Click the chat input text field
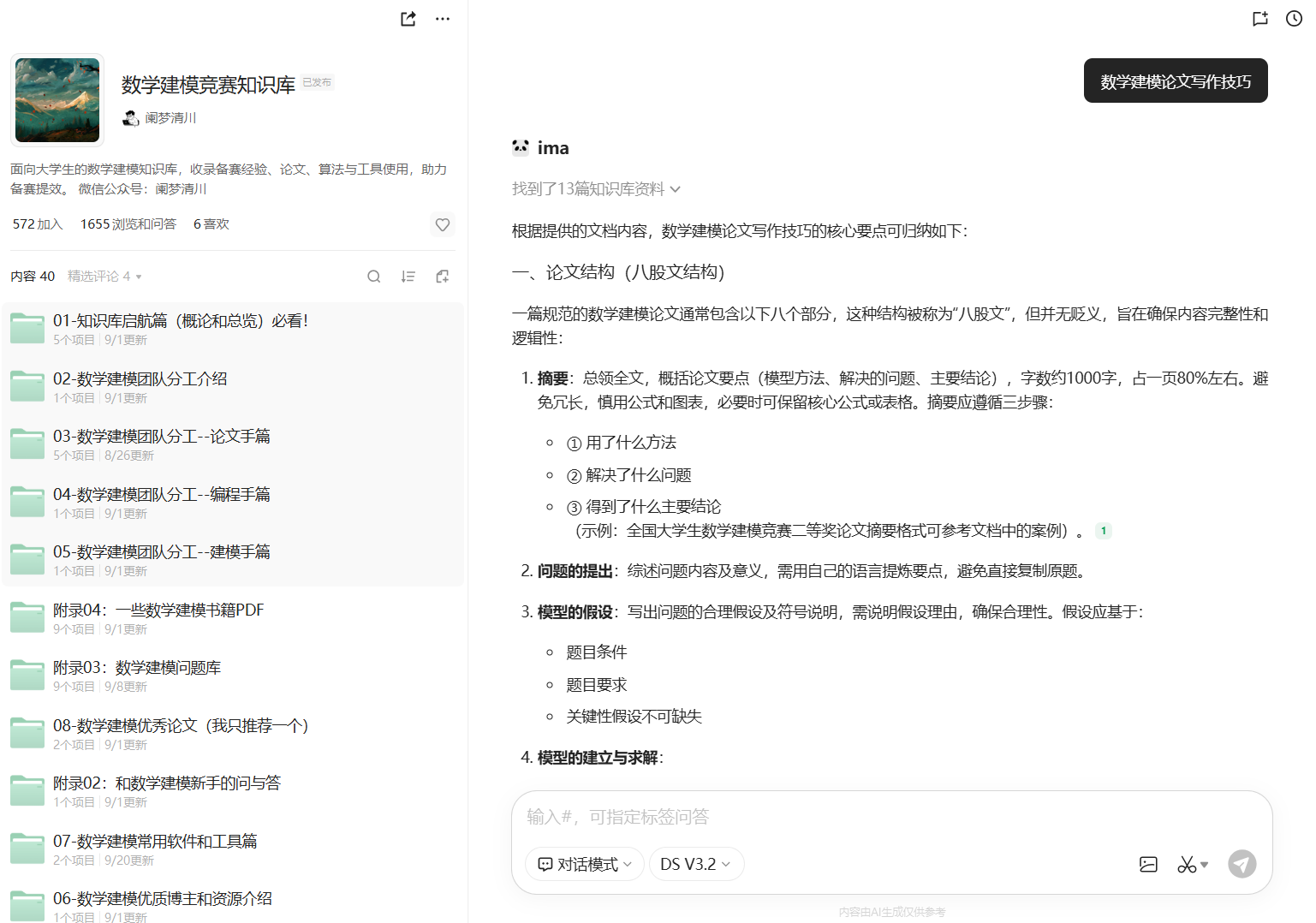This screenshot has width=1316, height=923. [890, 817]
